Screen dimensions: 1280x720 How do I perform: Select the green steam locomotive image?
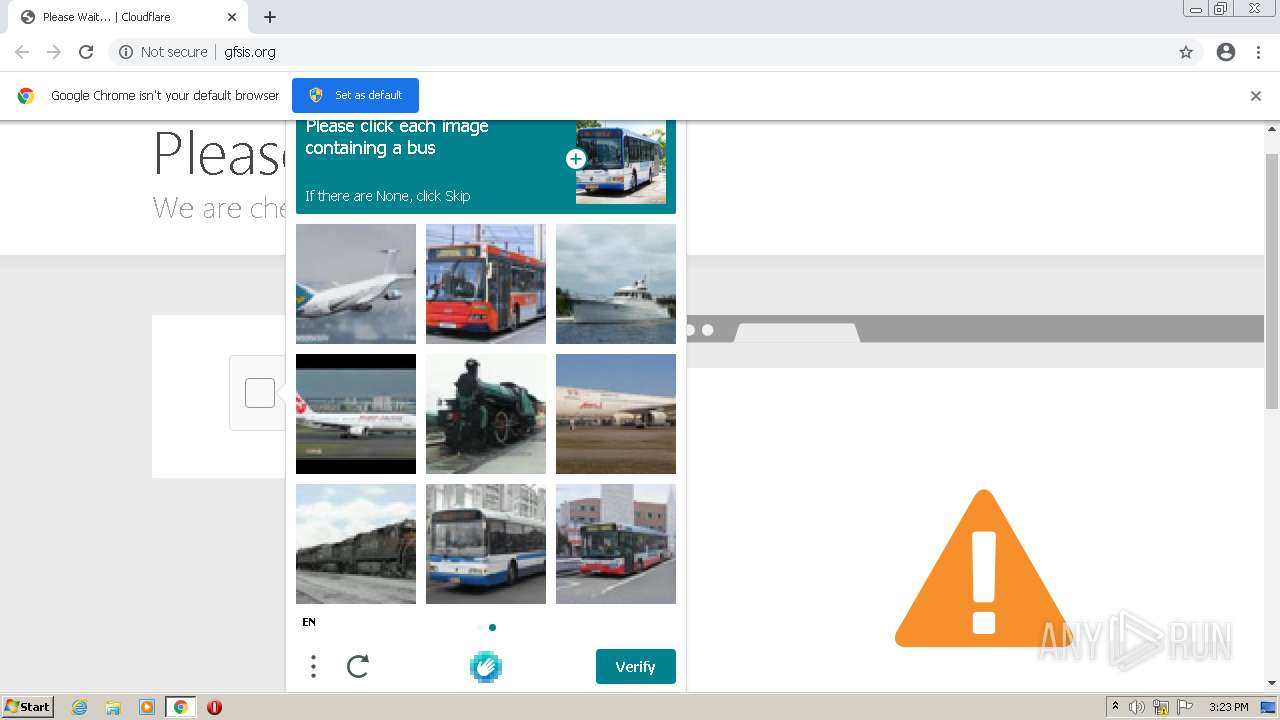pos(486,414)
